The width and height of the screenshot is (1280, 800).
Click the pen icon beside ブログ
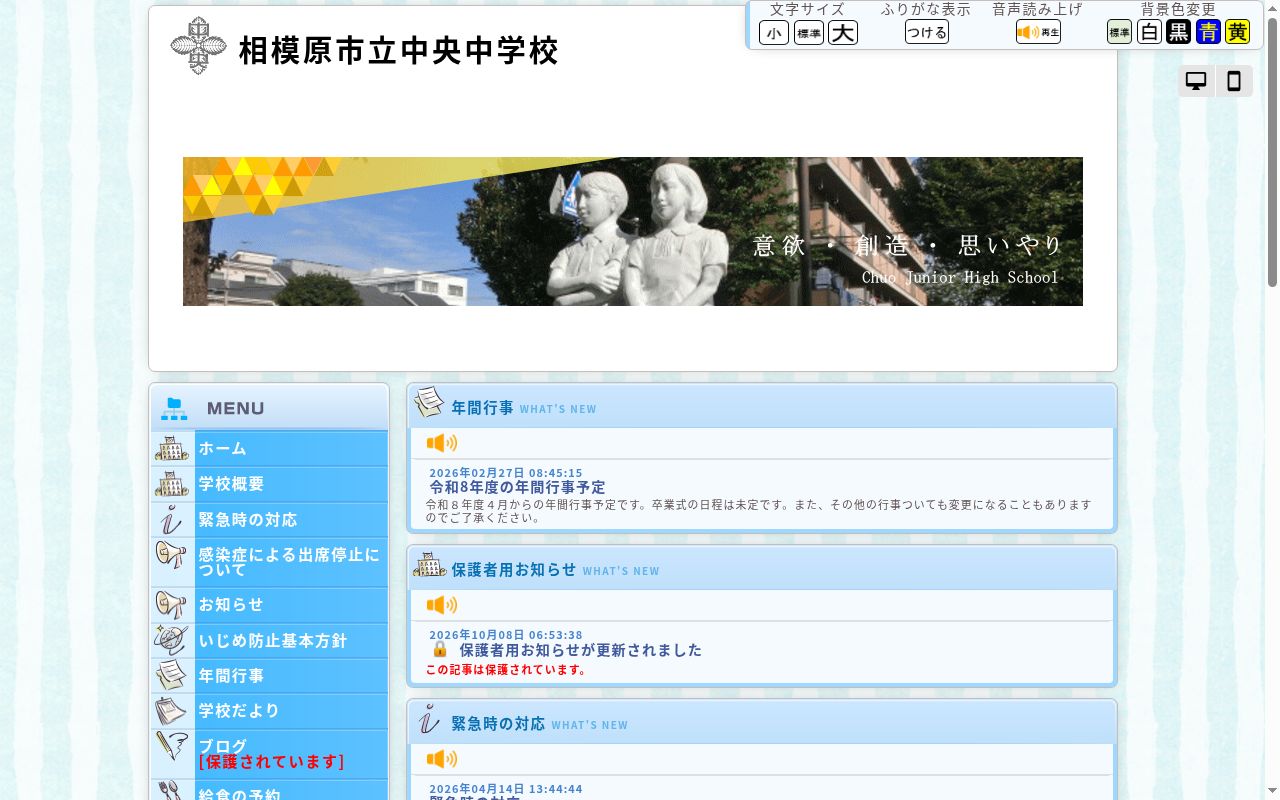coord(172,747)
